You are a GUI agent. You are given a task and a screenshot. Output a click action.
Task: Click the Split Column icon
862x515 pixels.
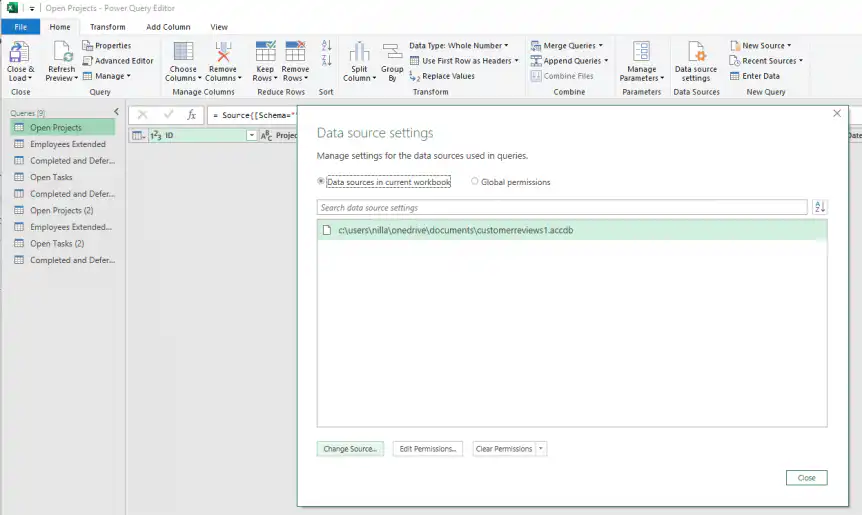pyautogui.click(x=359, y=52)
